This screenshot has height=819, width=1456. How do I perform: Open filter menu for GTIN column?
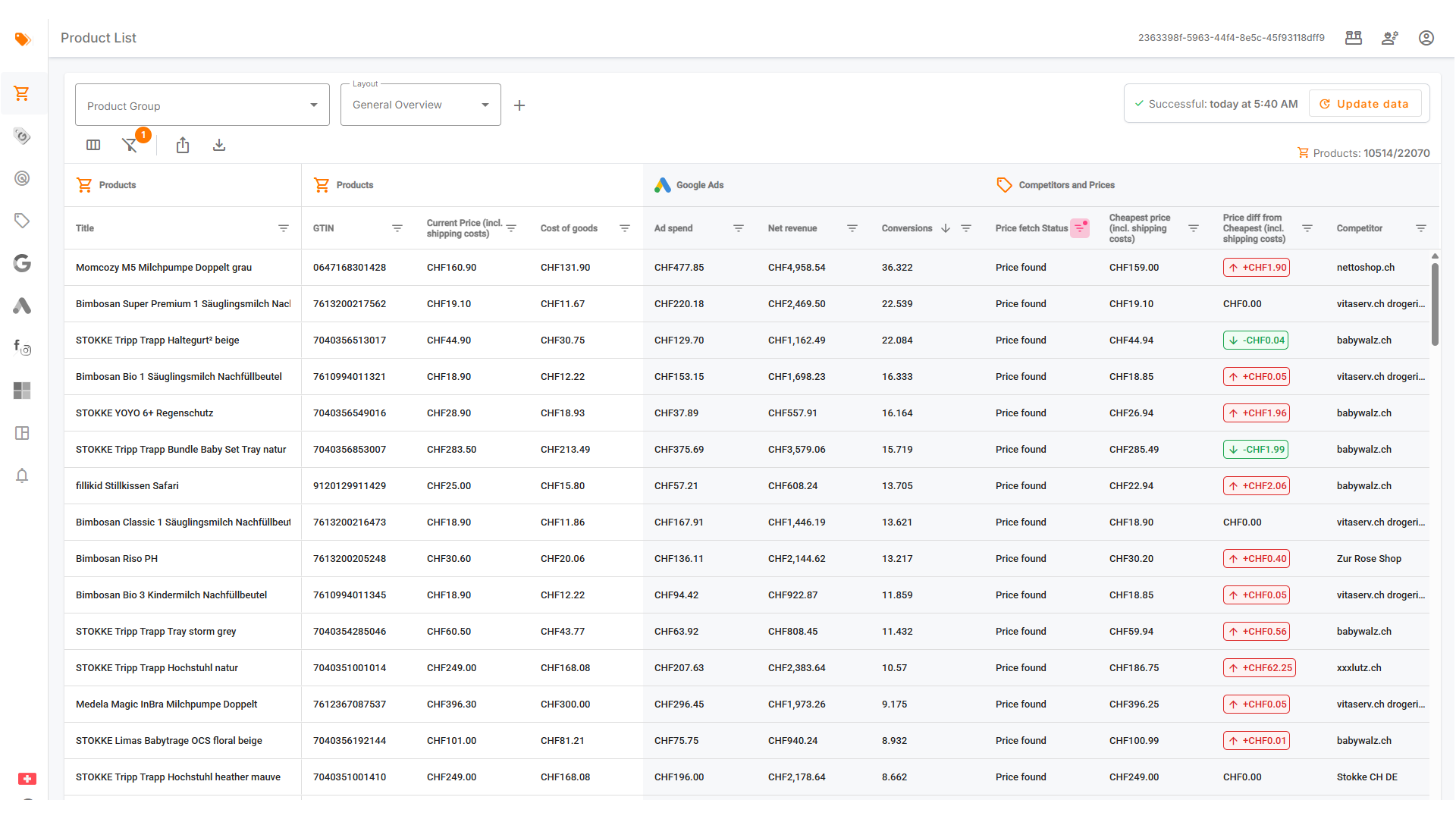click(x=397, y=228)
